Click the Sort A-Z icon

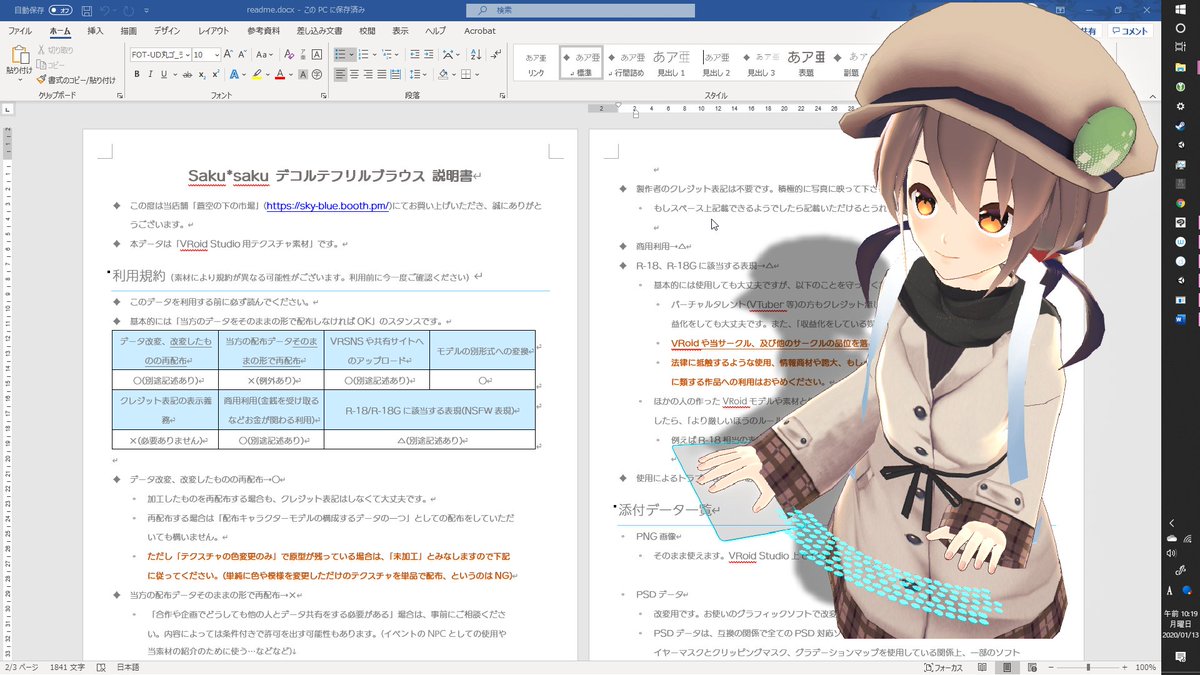[476, 54]
